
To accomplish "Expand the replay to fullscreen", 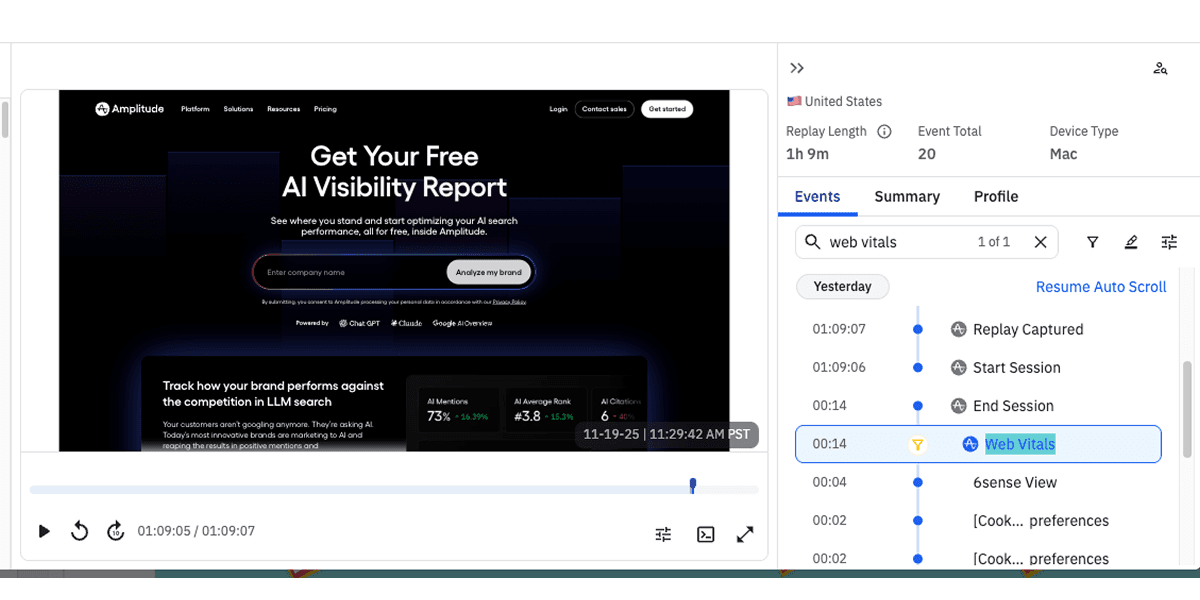I will pos(744,533).
